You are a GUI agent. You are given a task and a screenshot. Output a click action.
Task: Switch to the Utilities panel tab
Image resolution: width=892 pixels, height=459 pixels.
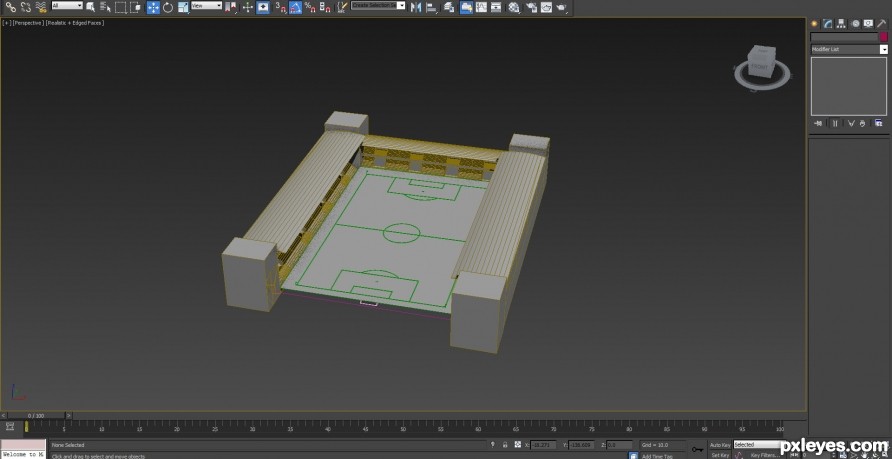(x=882, y=23)
